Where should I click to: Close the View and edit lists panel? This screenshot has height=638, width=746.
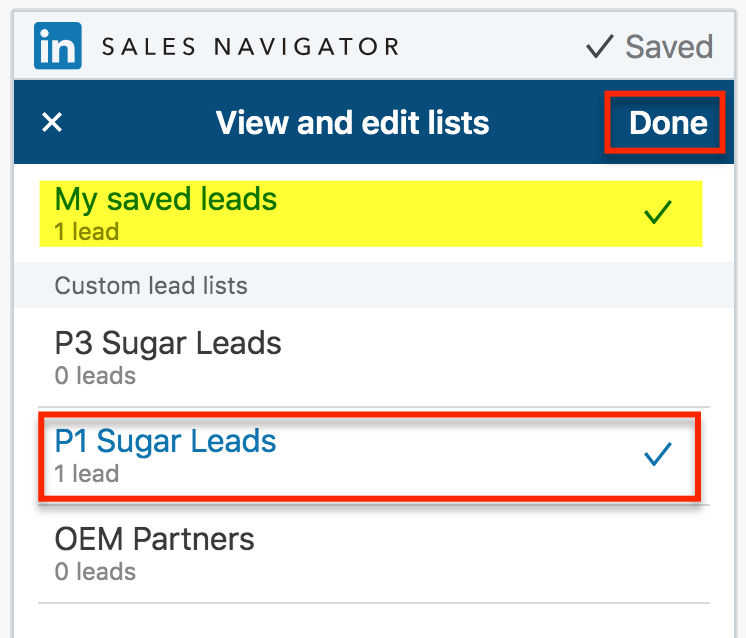click(52, 123)
